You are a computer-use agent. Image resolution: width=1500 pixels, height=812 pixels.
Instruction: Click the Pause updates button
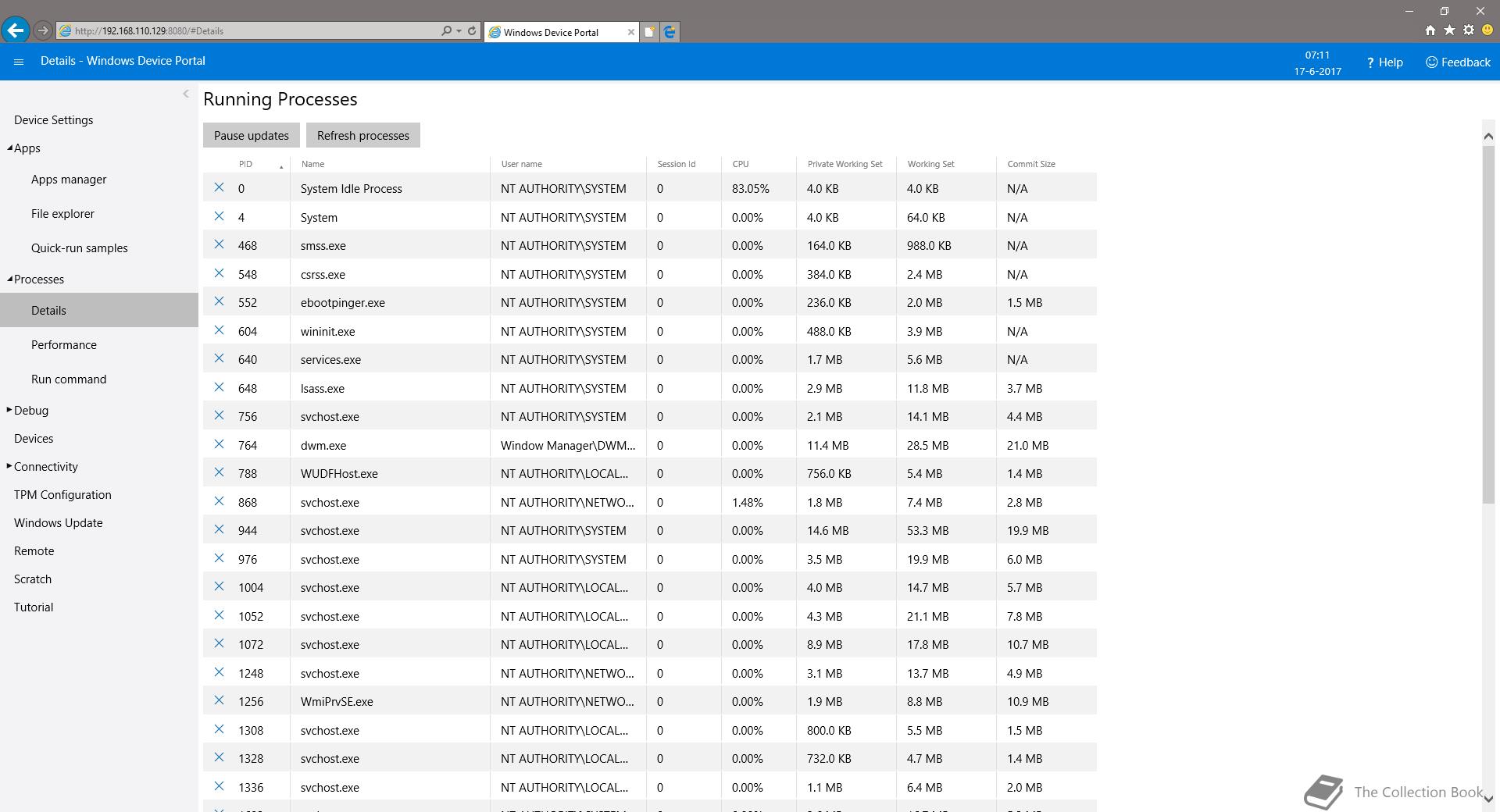(x=252, y=135)
